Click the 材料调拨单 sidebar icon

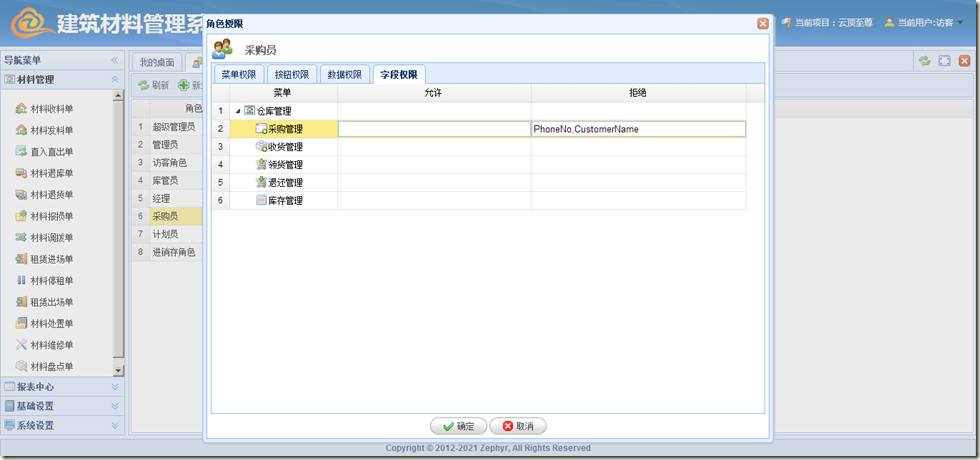(x=22, y=238)
